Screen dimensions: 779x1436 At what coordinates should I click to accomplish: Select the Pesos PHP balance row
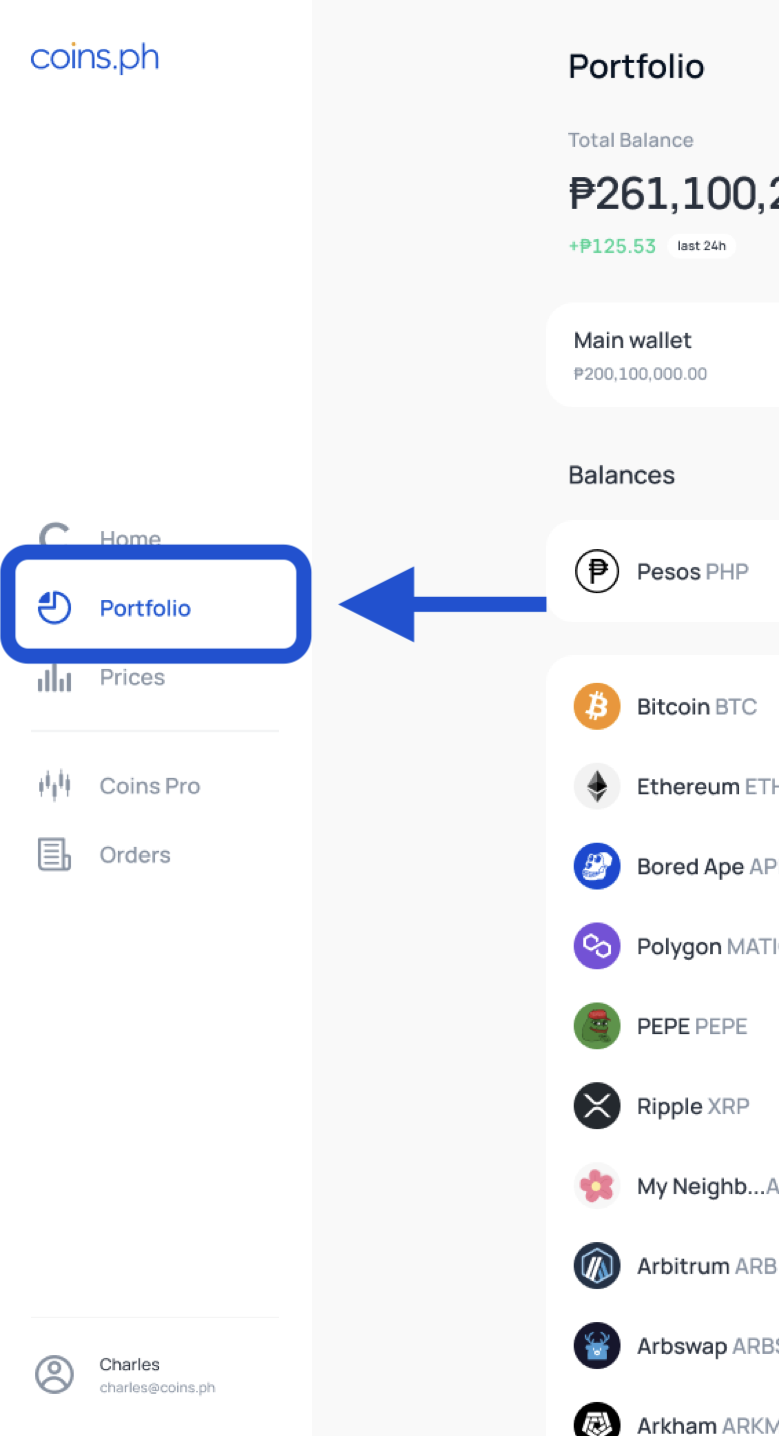point(663,572)
